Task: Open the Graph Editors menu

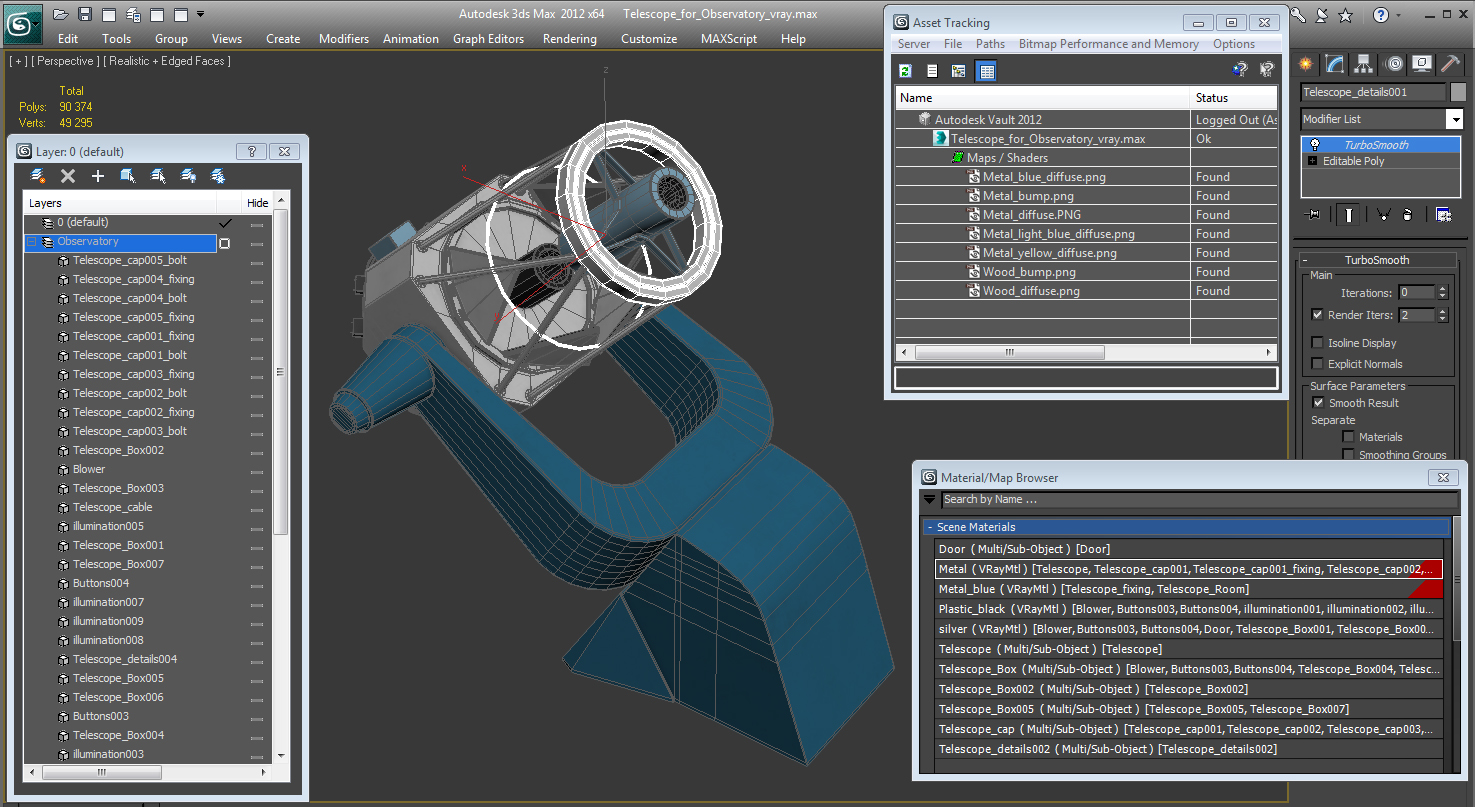Action: click(x=488, y=39)
